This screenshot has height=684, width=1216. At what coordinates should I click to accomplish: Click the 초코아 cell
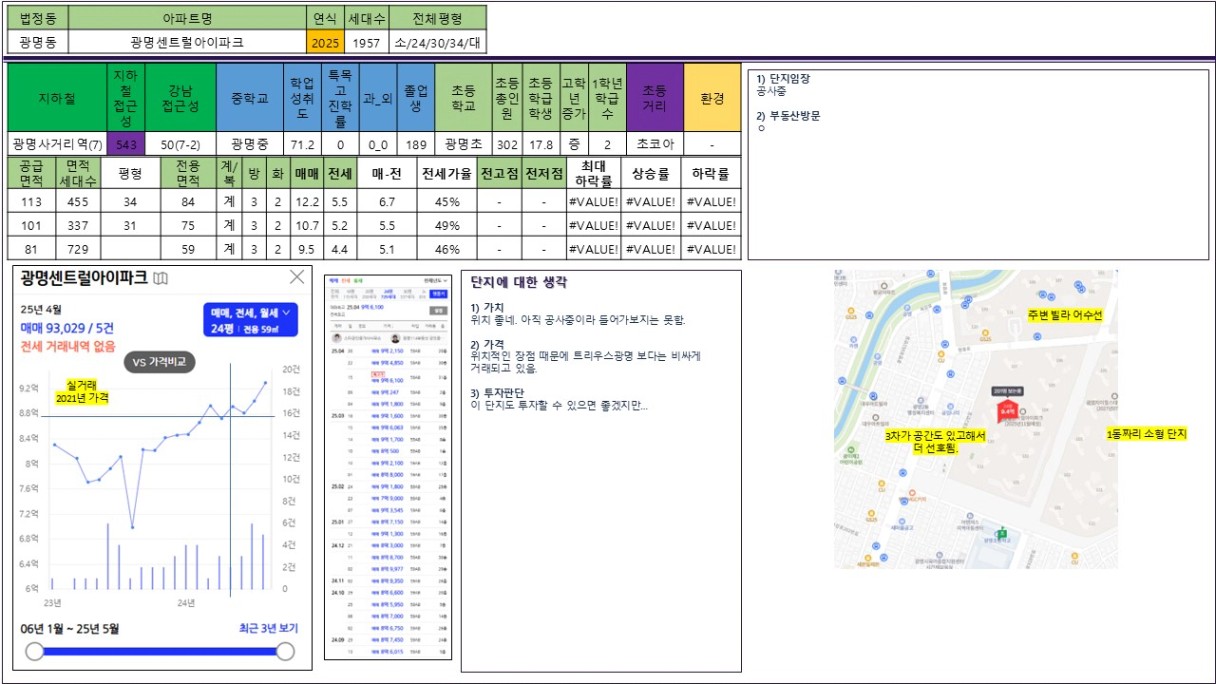coord(654,144)
